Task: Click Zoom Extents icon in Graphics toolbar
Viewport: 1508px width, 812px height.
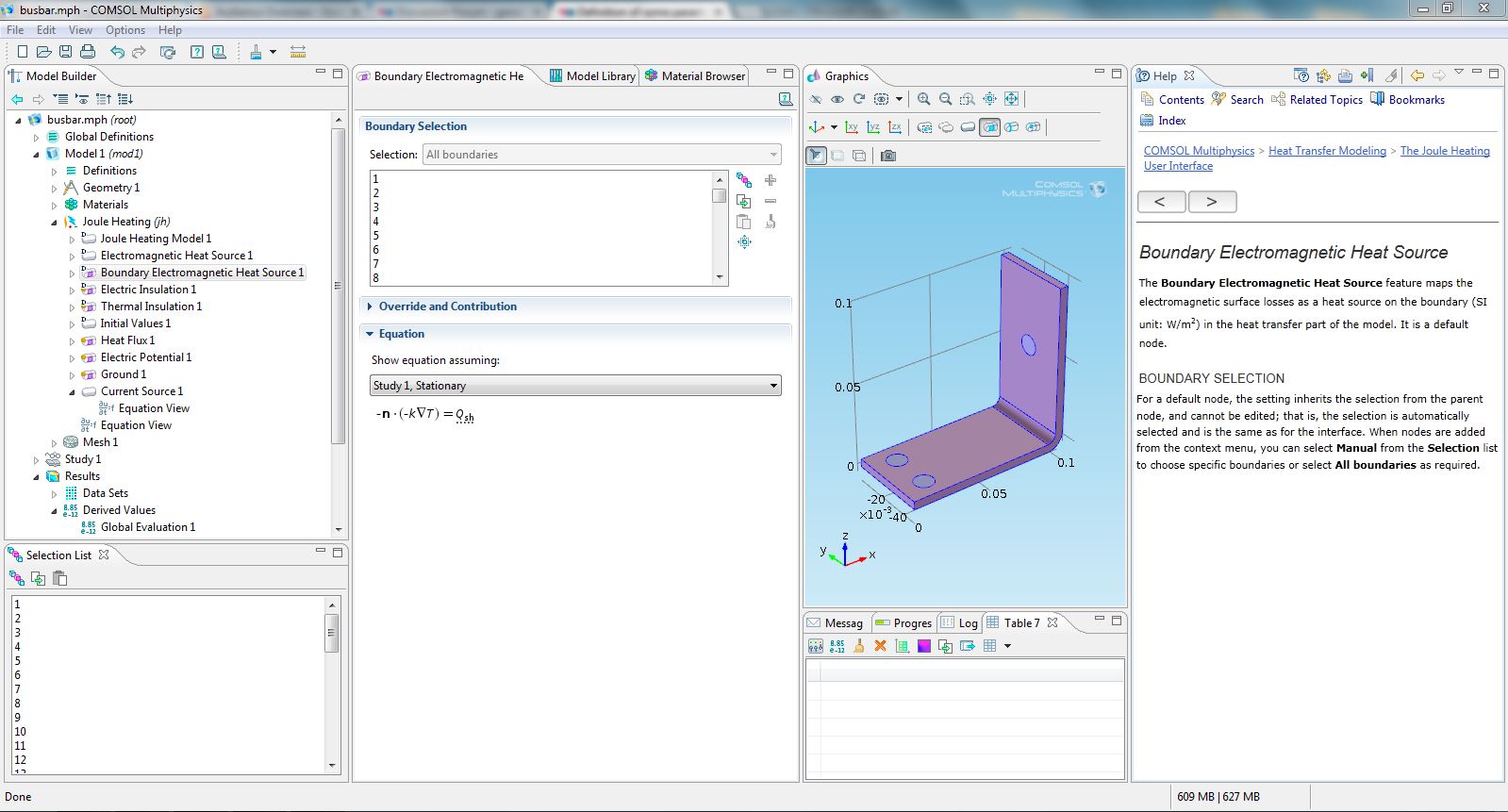Action: click(x=1011, y=99)
